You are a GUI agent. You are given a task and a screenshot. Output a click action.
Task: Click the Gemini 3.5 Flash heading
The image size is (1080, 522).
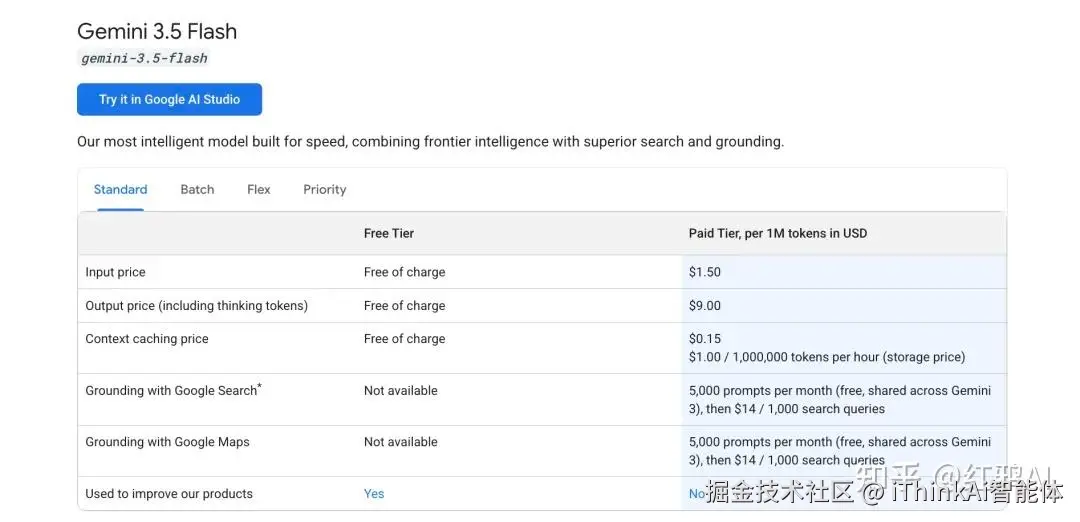pos(157,31)
